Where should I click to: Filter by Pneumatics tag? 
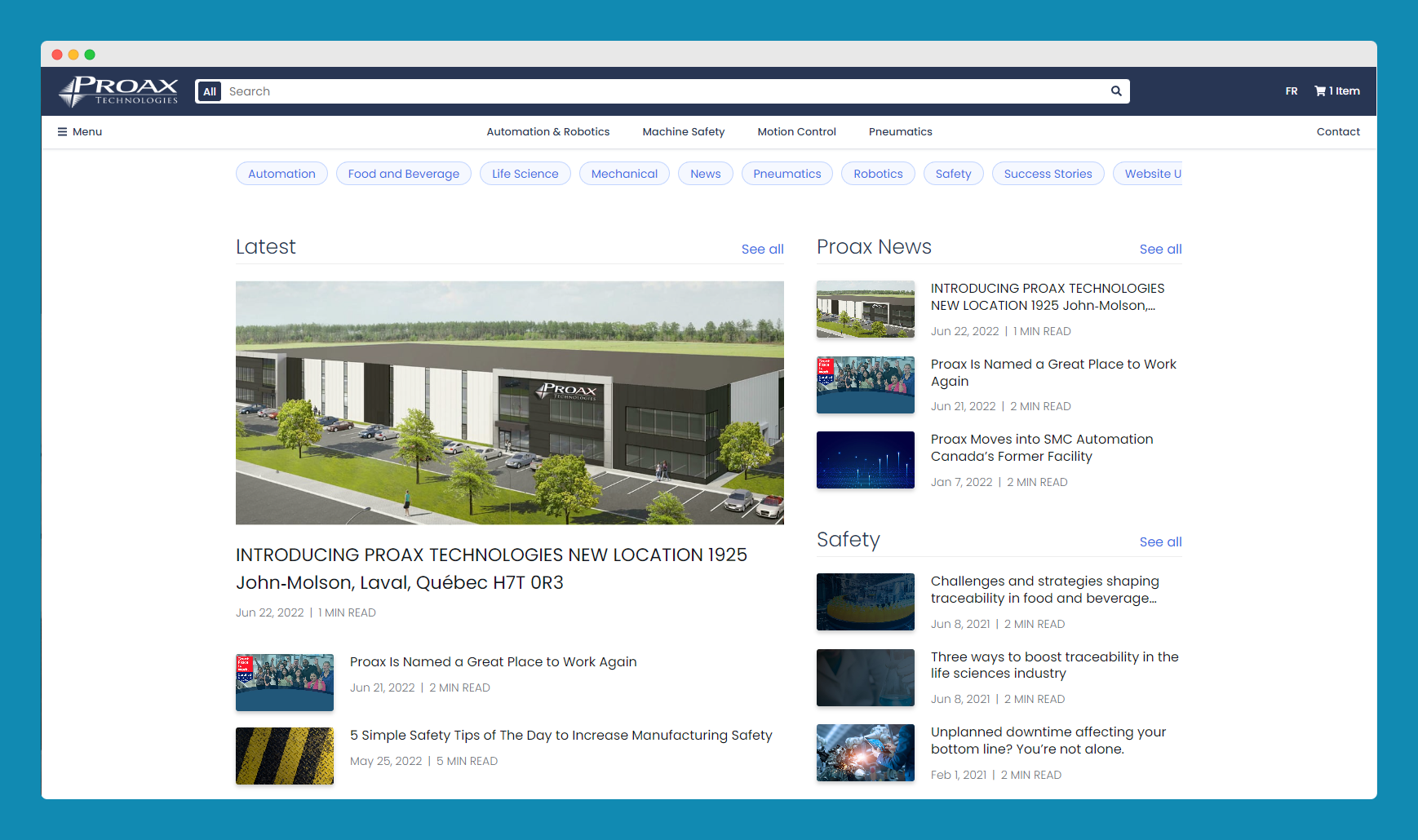(x=787, y=174)
